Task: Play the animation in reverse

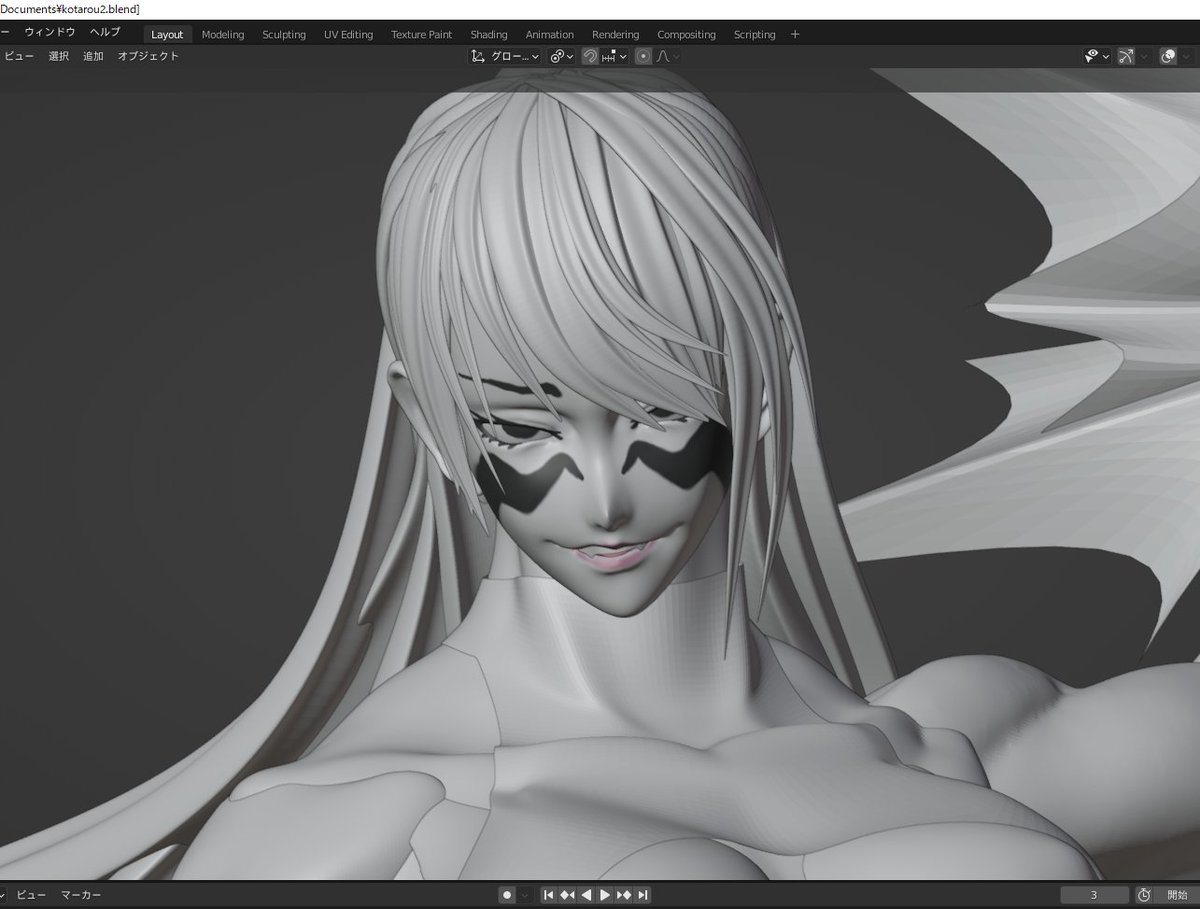Action: click(586, 895)
